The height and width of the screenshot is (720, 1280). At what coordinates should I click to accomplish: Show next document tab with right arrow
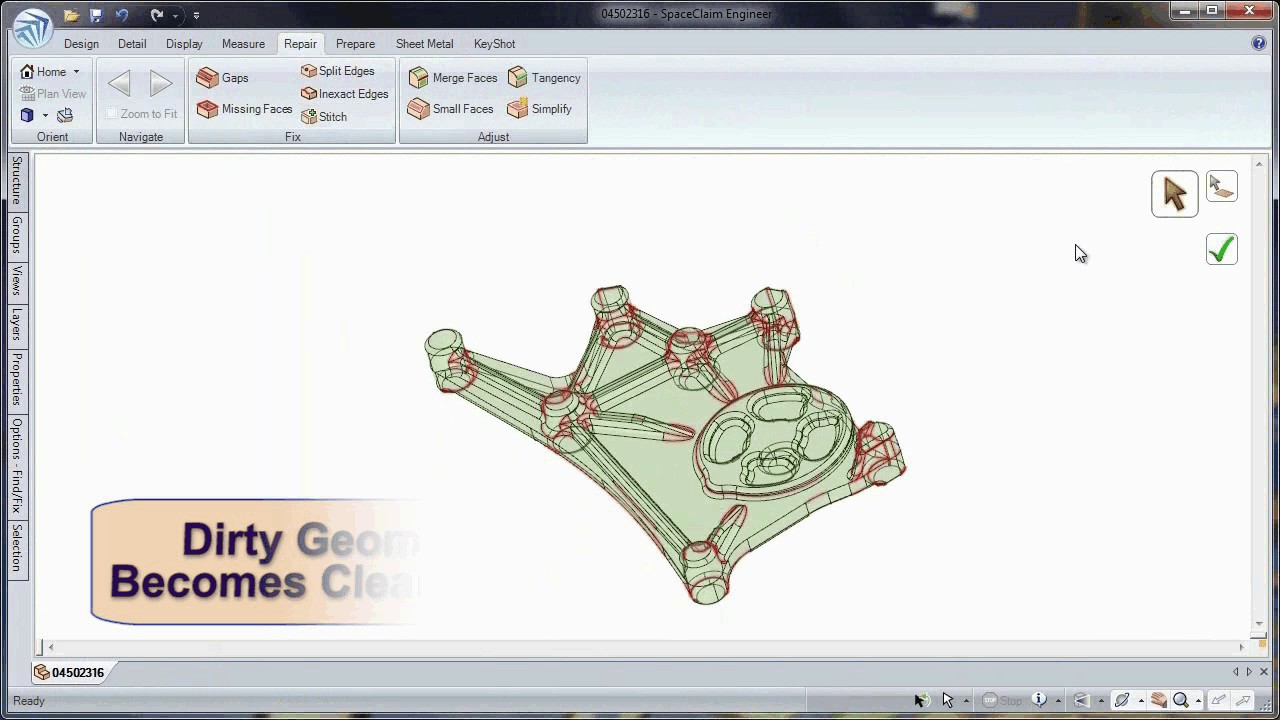[1249, 672]
